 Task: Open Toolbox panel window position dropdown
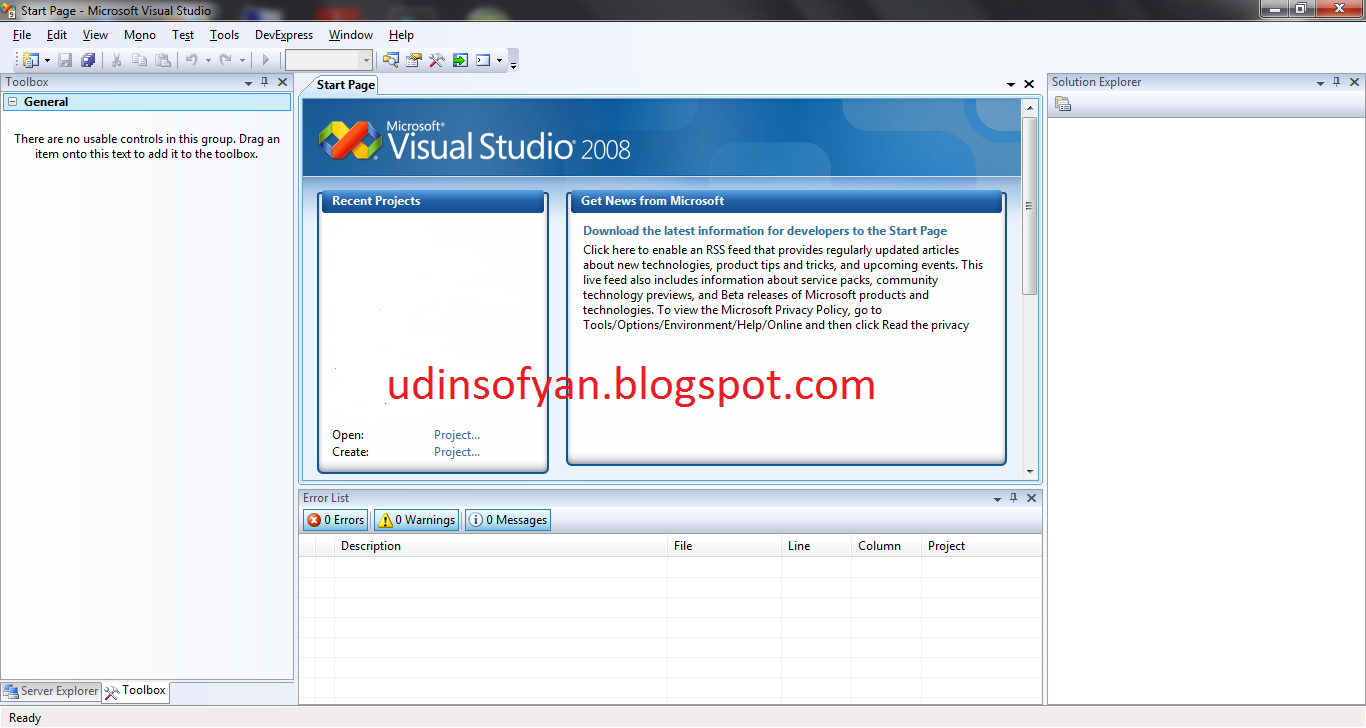[x=249, y=83]
